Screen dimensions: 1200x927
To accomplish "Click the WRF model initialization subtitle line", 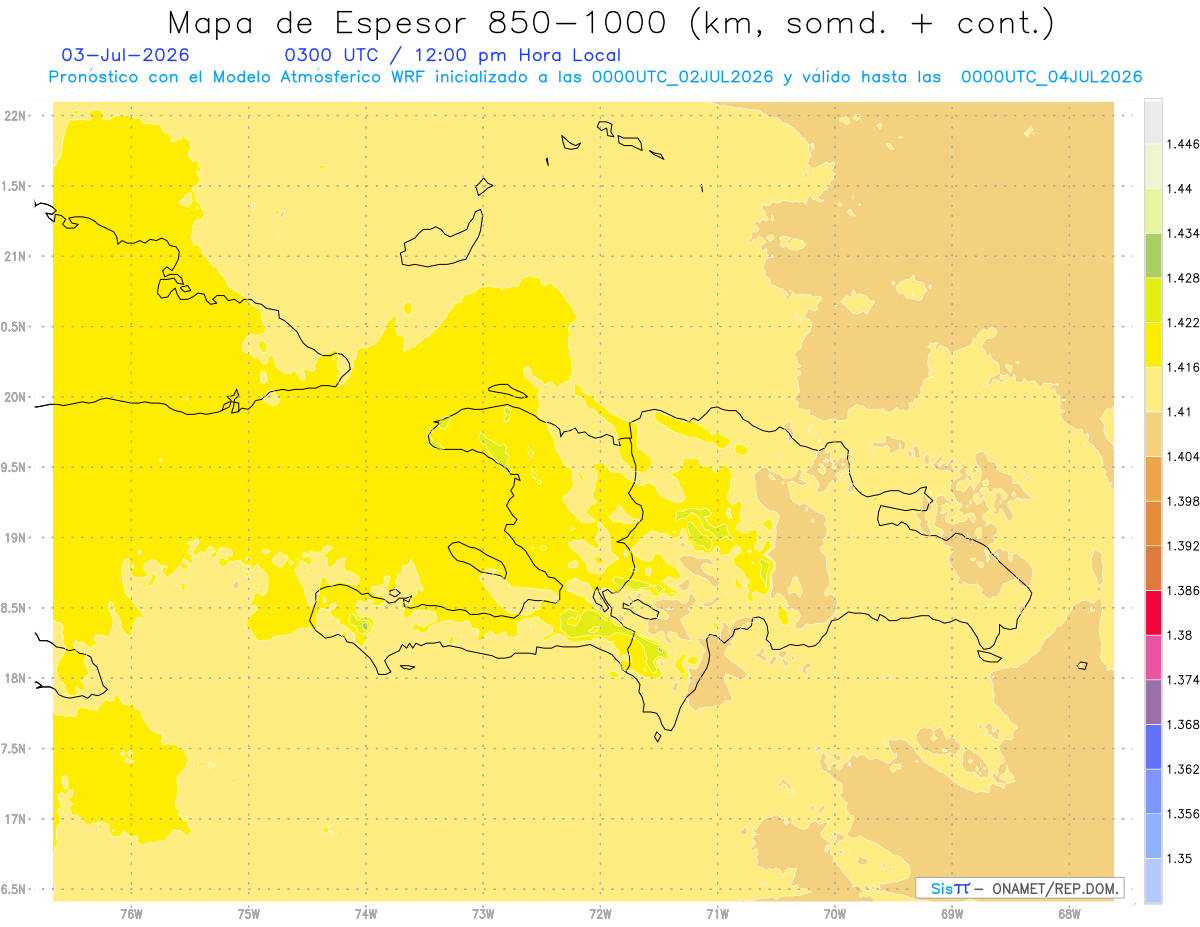I will 596,76.
